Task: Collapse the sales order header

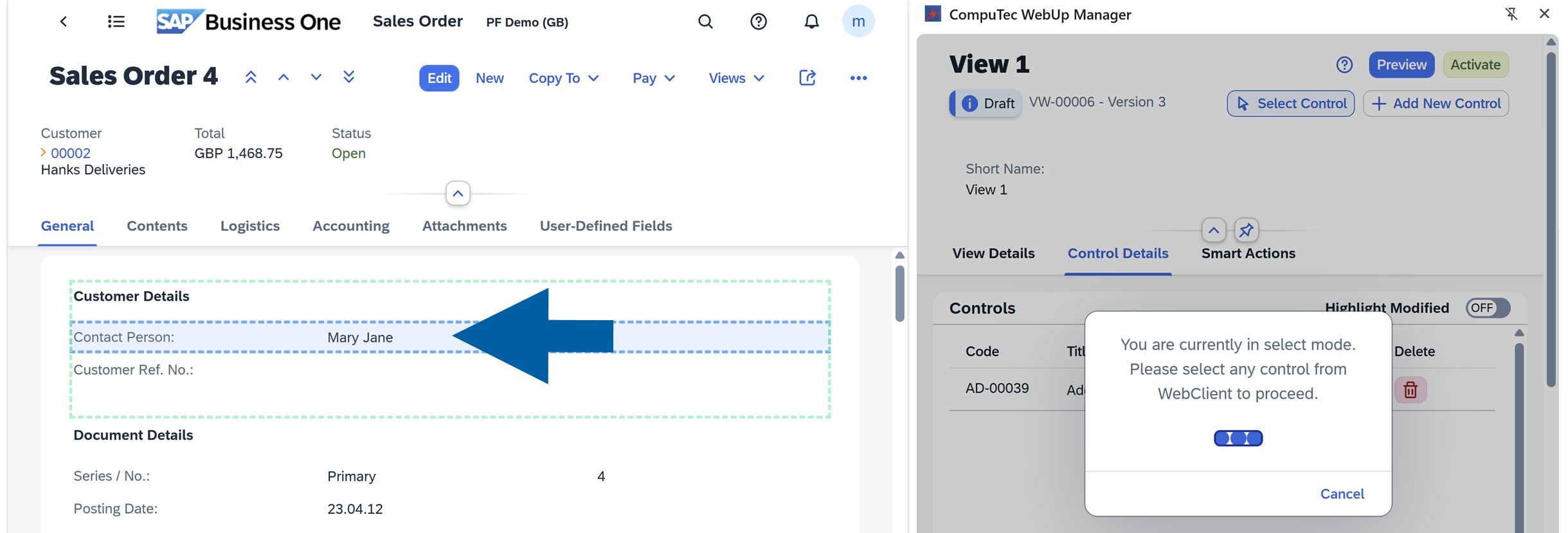Action: pos(458,194)
